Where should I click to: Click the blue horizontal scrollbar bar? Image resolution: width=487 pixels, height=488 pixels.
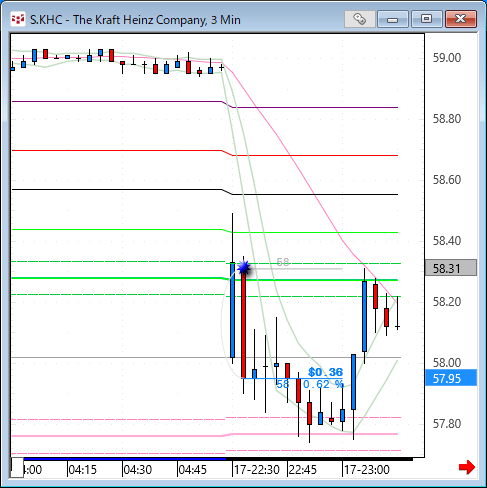[x=125, y=459]
